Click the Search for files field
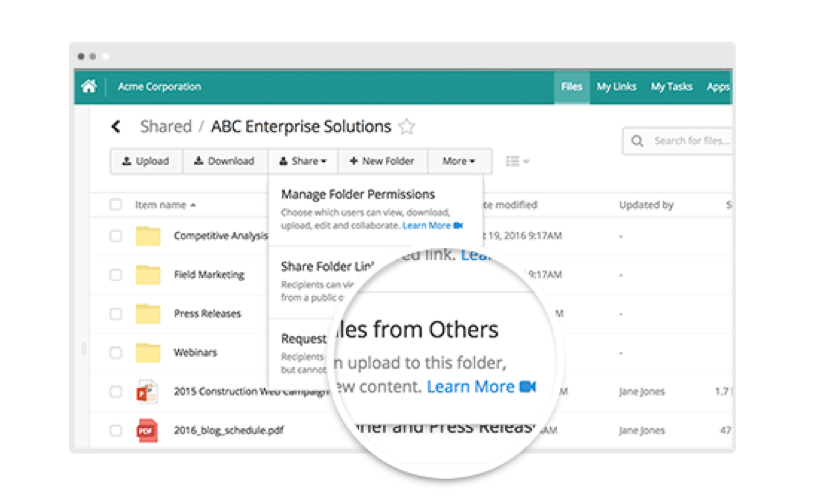 678,141
